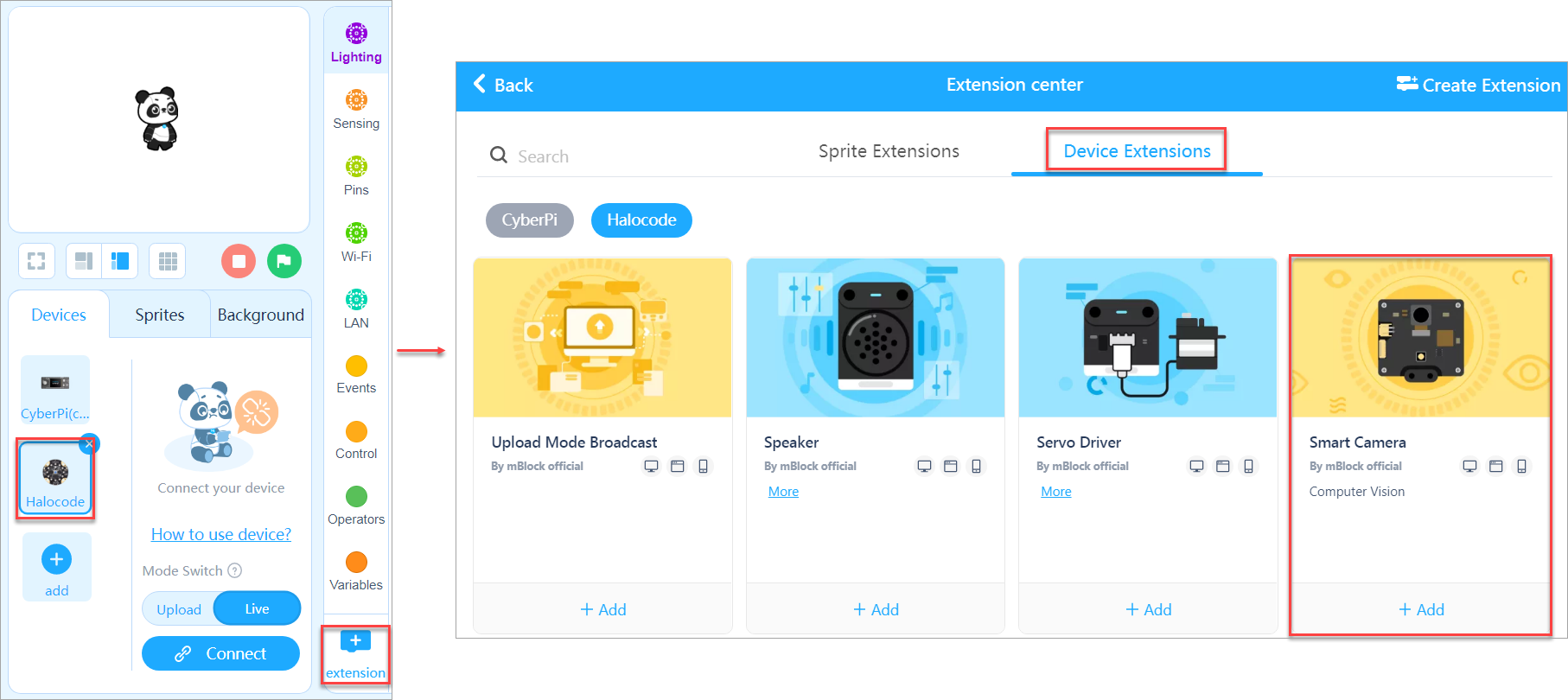Switch to the Devices tab
The width and height of the screenshot is (1568, 700).
(x=59, y=315)
